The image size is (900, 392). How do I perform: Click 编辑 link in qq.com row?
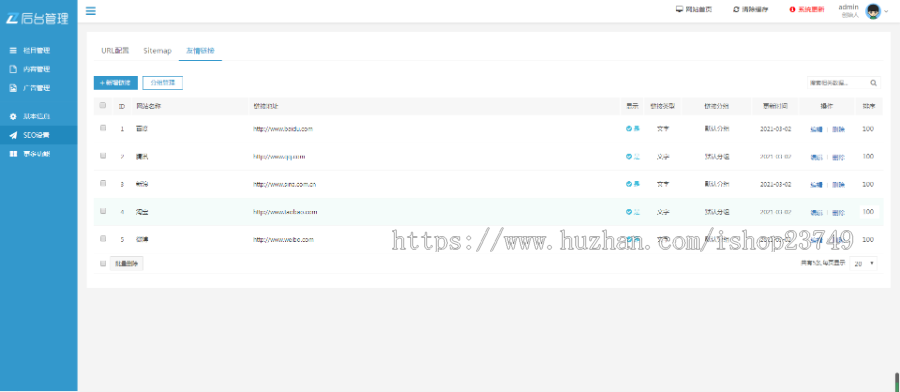pos(816,157)
